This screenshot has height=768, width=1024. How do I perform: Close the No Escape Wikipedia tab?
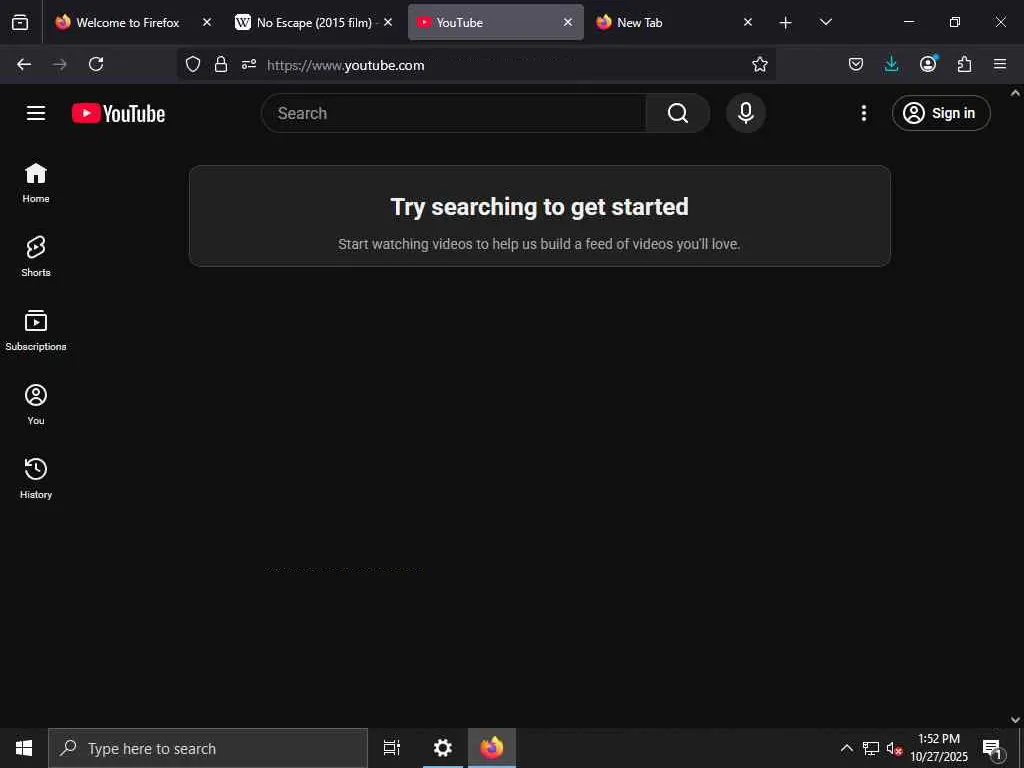pos(388,22)
